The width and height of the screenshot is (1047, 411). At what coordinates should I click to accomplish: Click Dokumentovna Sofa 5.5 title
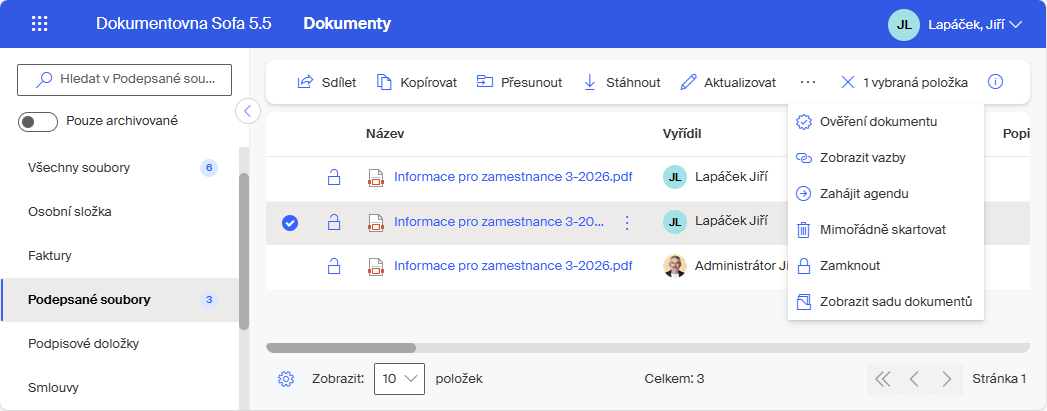tap(184, 23)
